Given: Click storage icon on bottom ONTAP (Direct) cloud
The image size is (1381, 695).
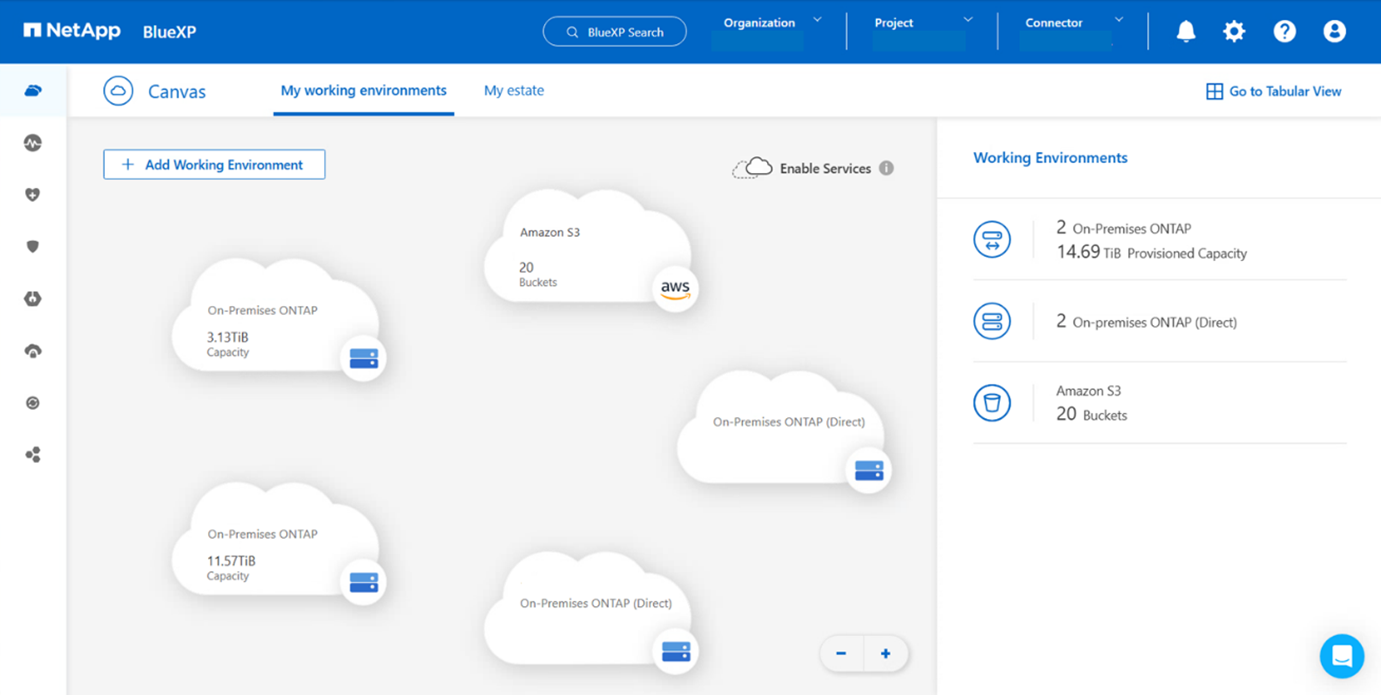Looking at the screenshot, I should coord(676,651).
